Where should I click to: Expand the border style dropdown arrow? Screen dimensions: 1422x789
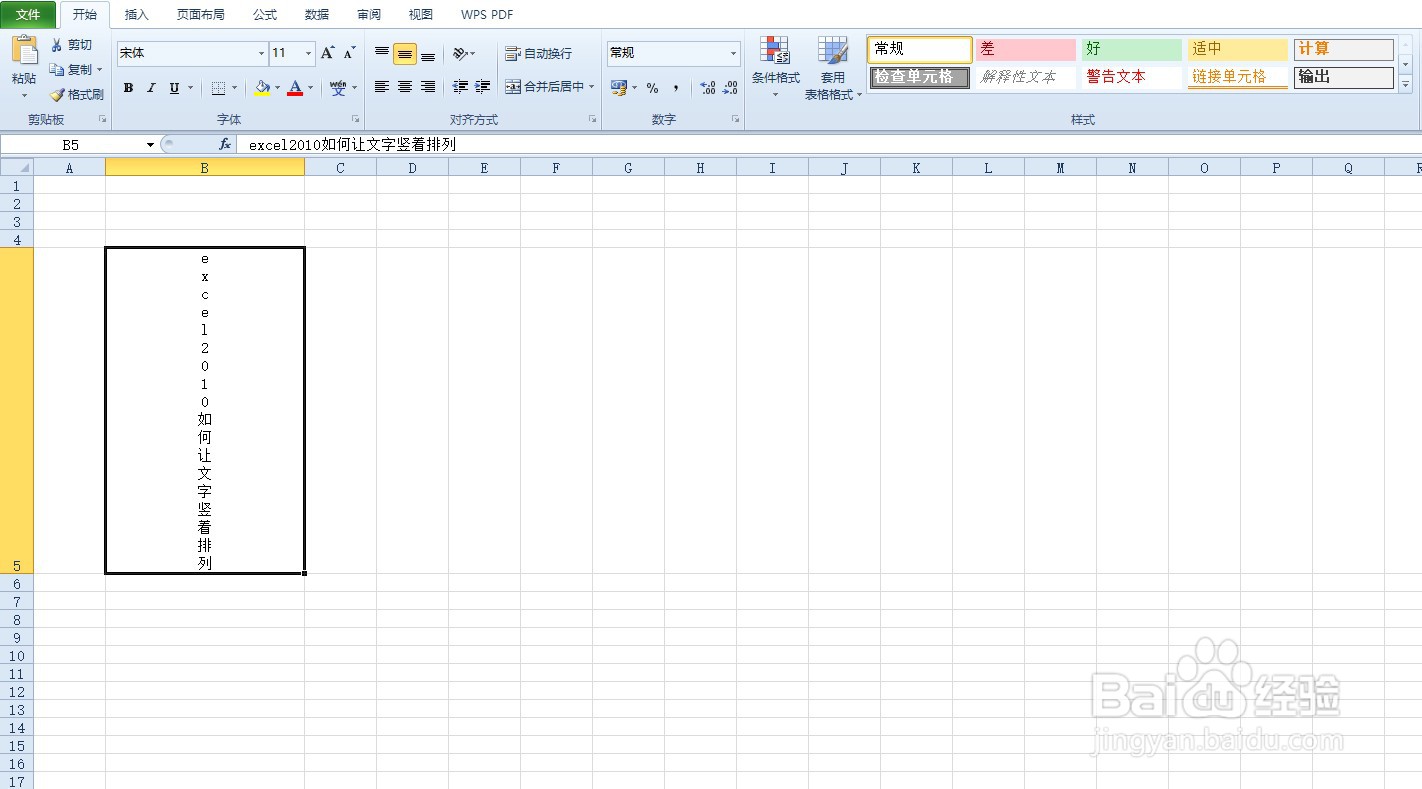click(x=233, y=88)
